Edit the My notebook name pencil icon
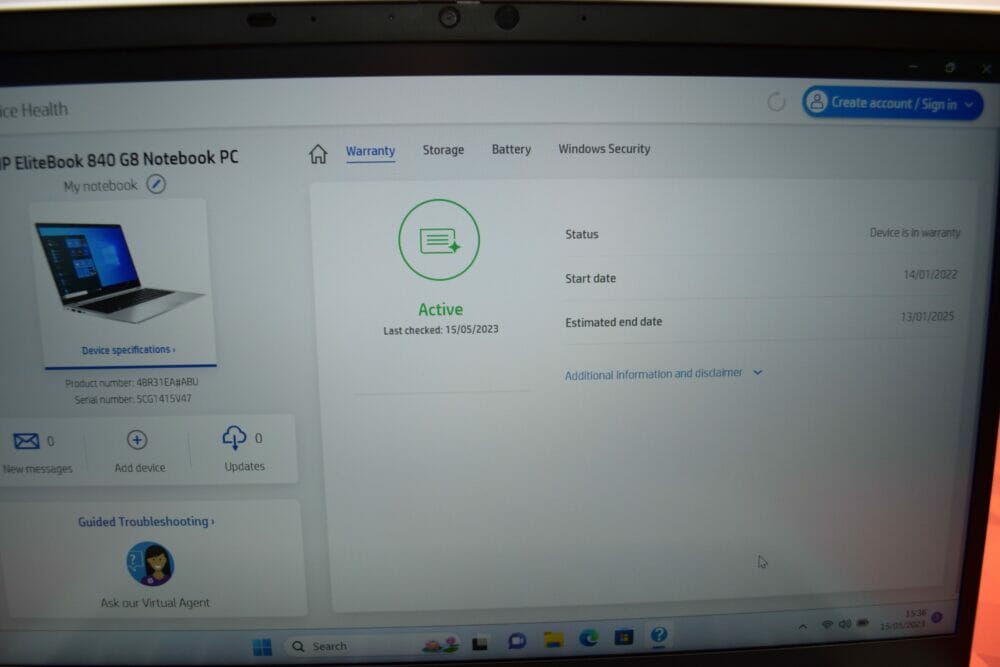The image size is (1000, 667). 156,184
